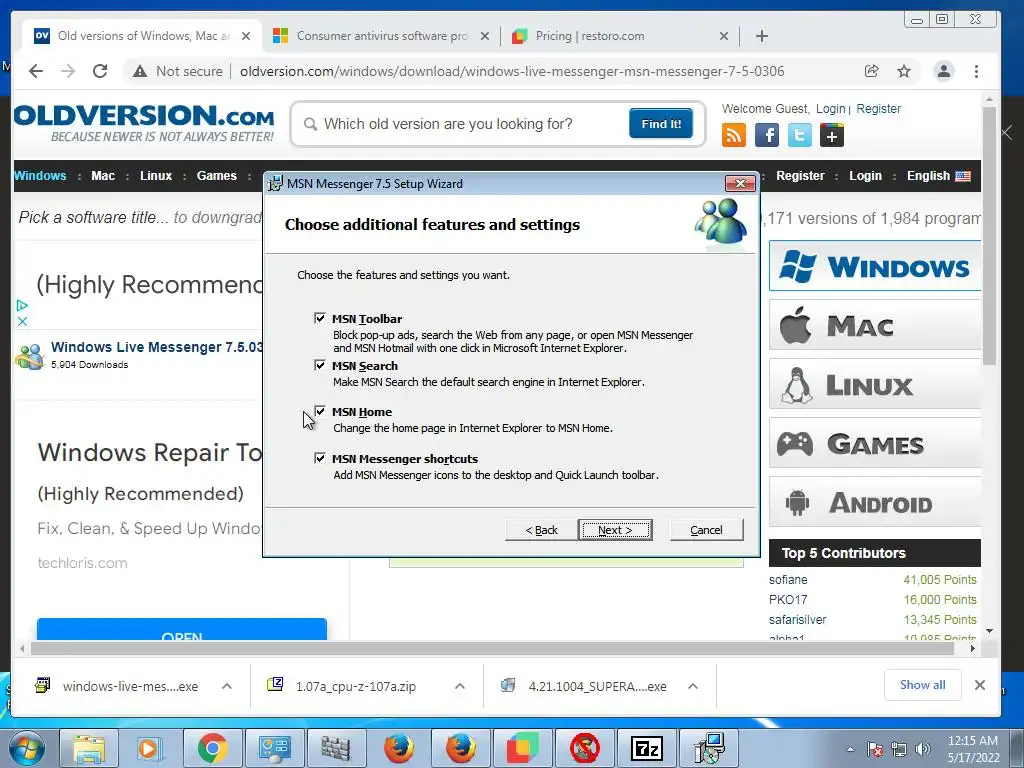Open the Windows nav menu item
The height and width of the screenshot is (768, 1024).
(x=40, y=176)
